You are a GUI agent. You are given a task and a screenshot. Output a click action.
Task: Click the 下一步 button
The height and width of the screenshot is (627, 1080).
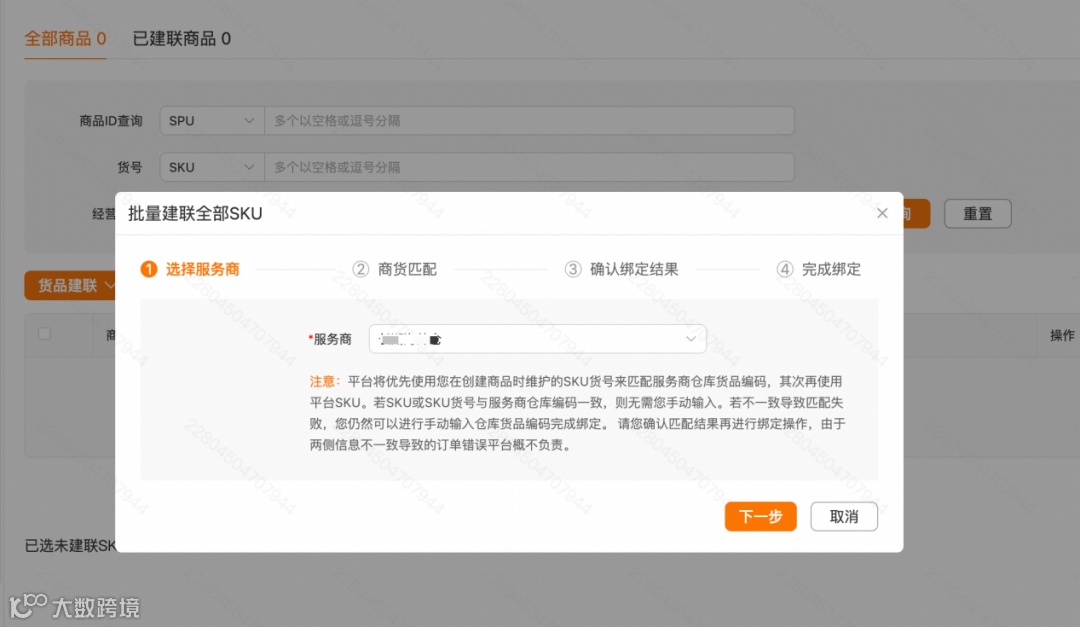[760, 516]
